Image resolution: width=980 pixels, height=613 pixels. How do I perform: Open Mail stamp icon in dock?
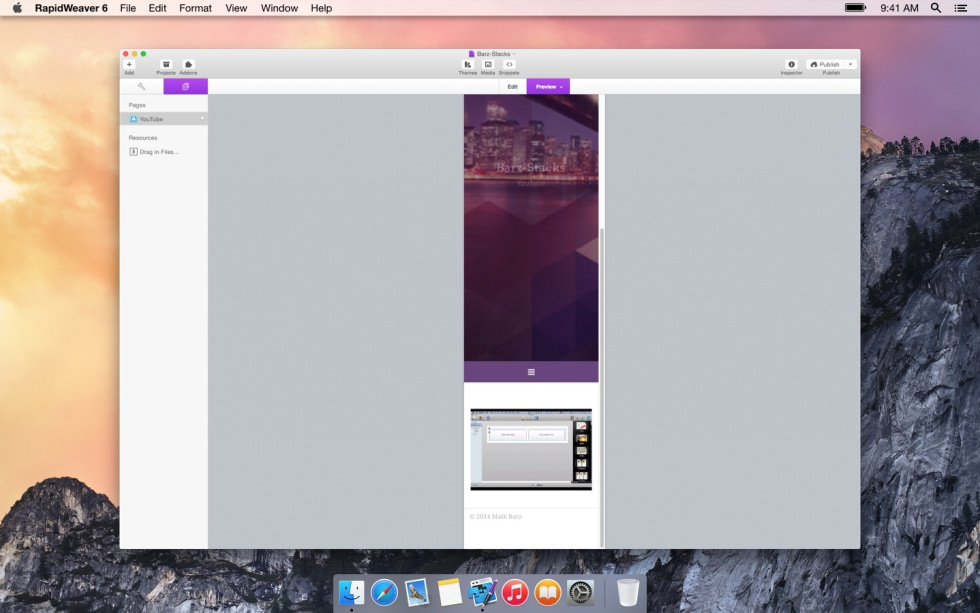click(416, 592)
